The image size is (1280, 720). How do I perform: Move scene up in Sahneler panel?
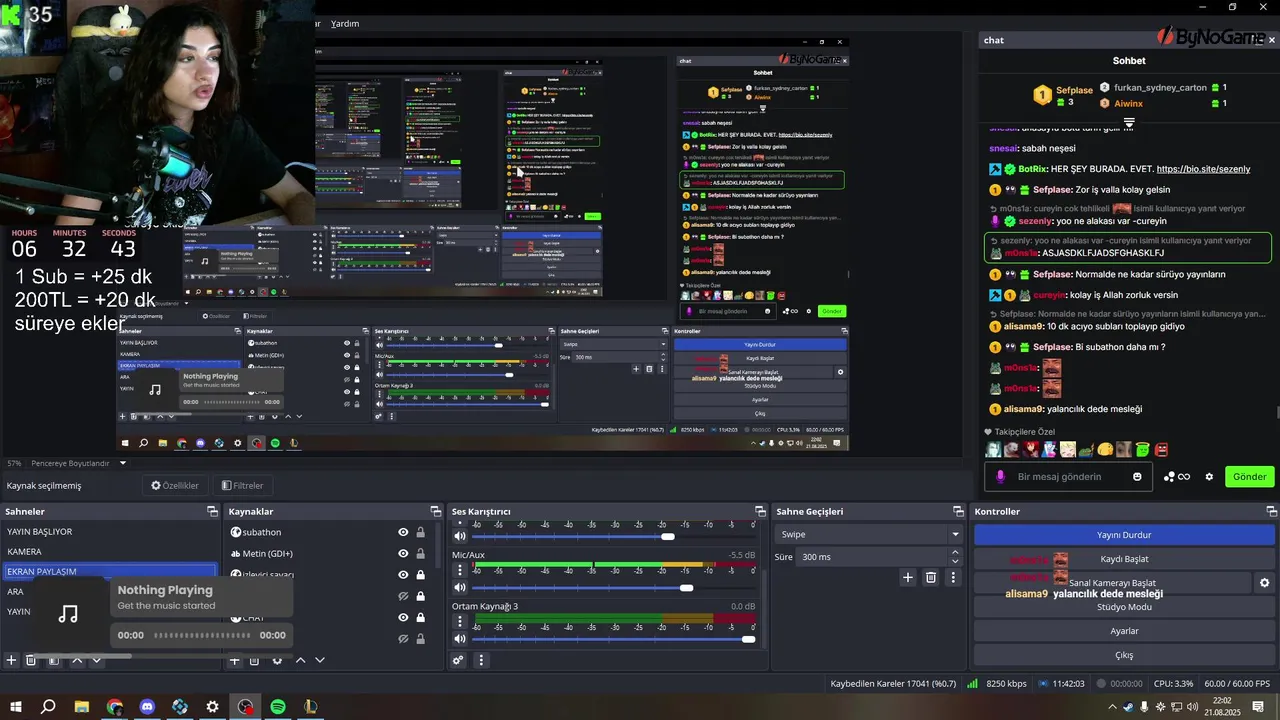[77, 660]
